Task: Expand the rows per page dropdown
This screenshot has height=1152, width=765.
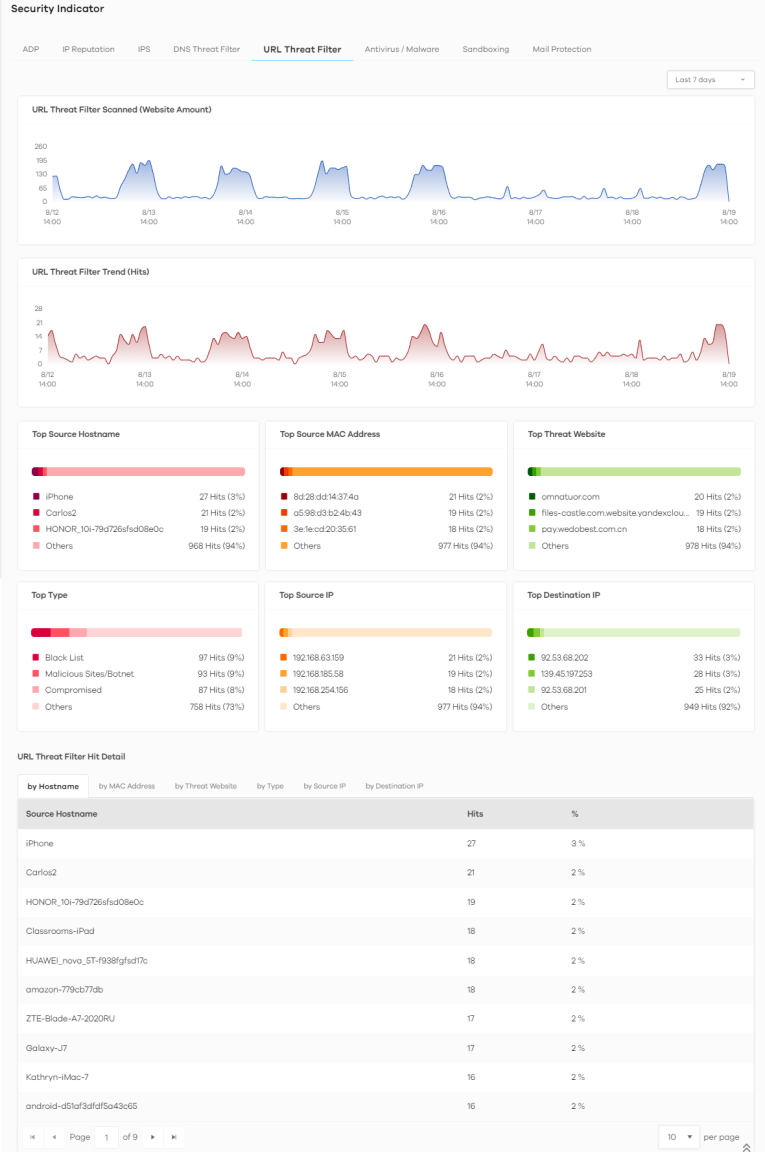Action: click(679, 1137)
